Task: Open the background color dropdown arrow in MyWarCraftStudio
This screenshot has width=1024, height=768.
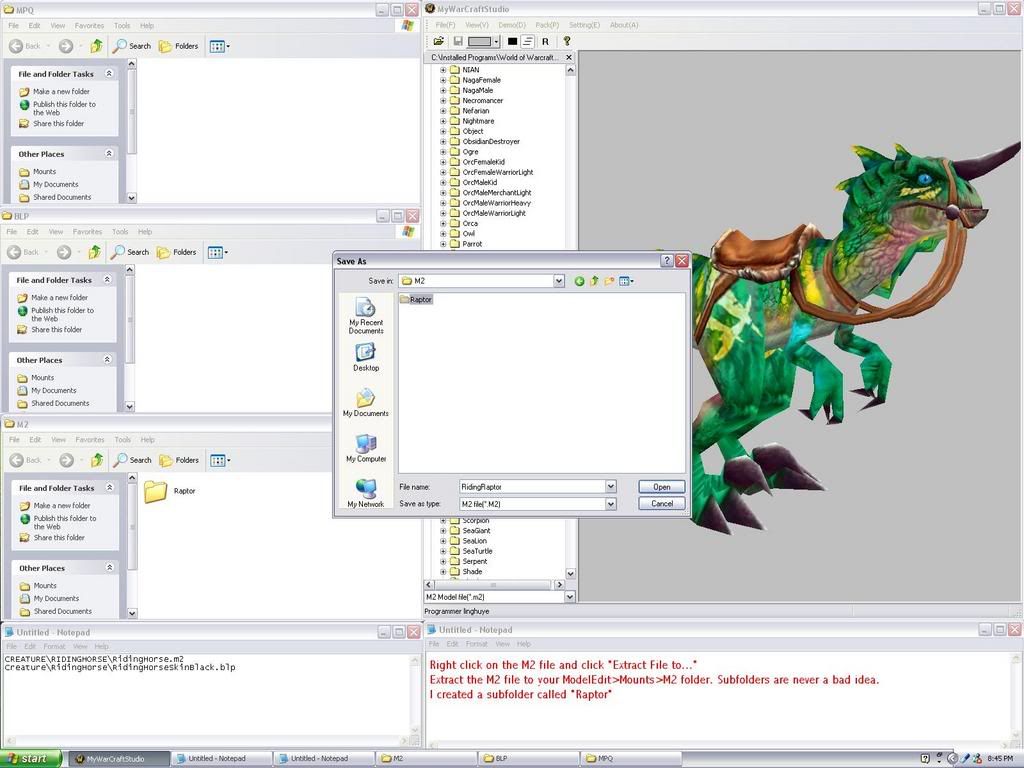Action: [496, 42]
